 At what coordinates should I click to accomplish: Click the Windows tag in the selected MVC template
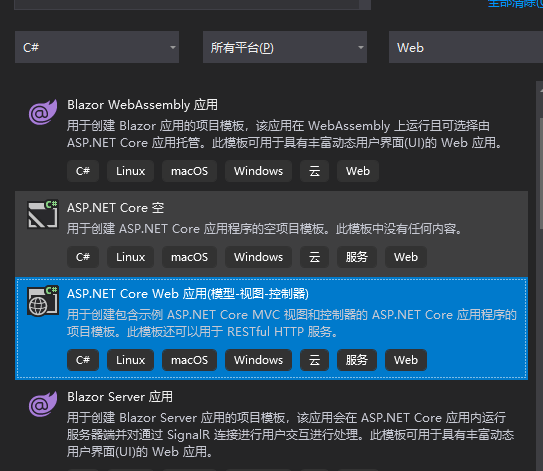click(x=258, y=360)
